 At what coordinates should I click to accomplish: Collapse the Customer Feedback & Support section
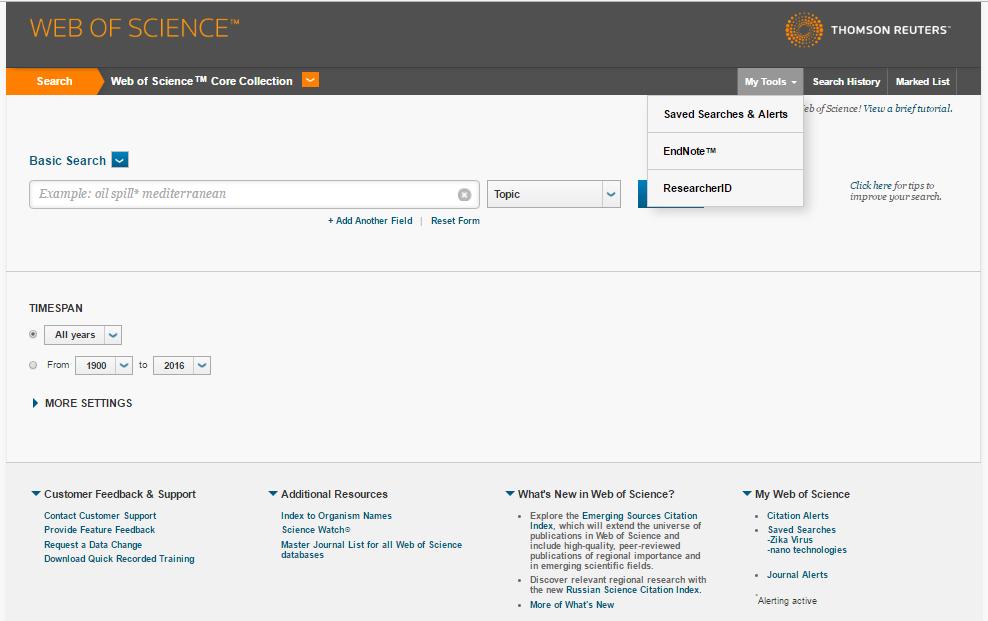36,494
